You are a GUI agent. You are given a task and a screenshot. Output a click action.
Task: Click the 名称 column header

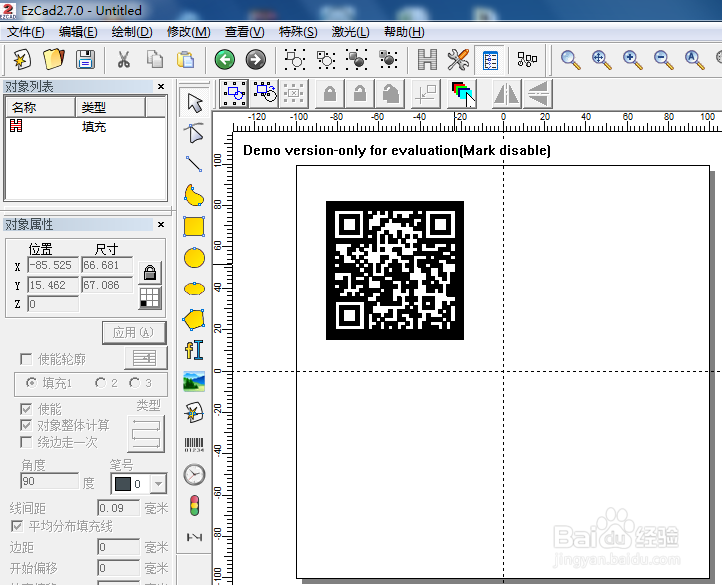(x=41, y=107)
